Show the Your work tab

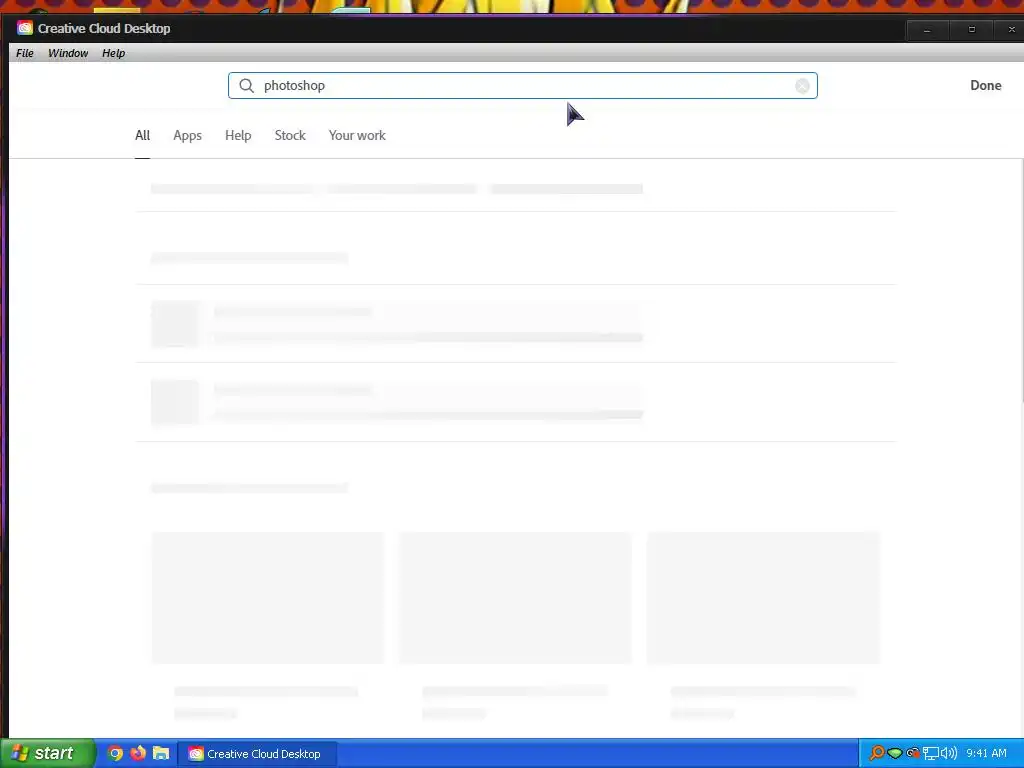(357, 135)
